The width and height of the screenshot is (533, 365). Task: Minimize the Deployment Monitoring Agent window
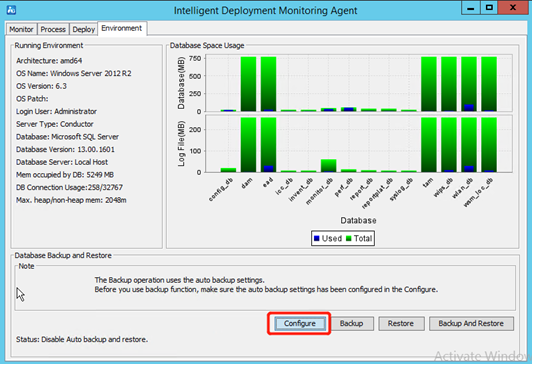pyautogui.click(x=471, y=8)
